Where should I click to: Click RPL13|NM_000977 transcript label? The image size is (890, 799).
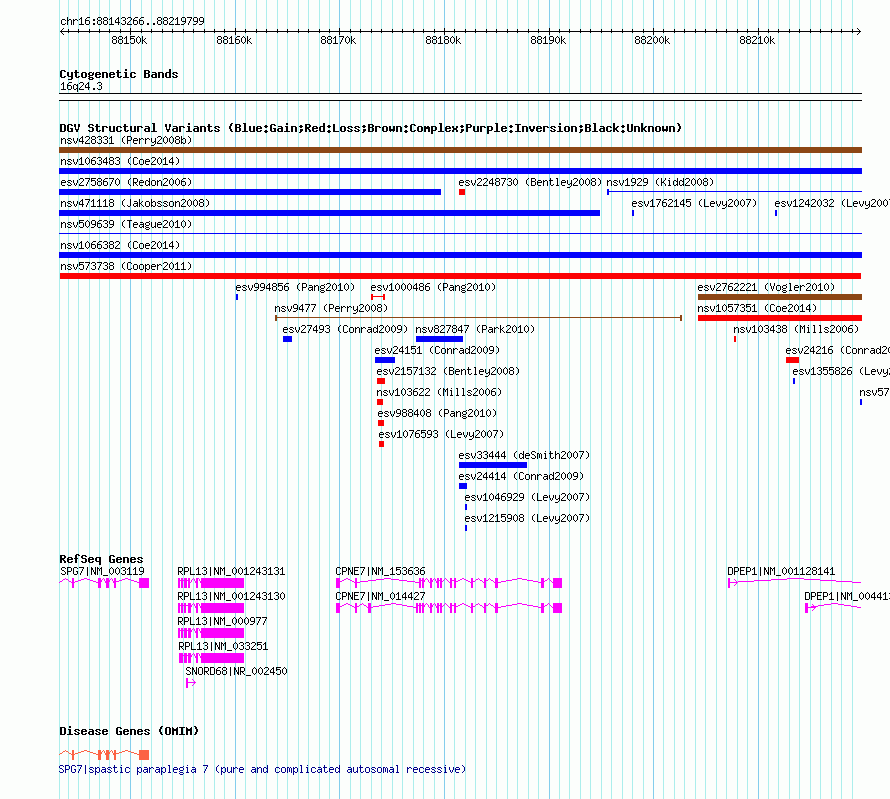point(222,621)
